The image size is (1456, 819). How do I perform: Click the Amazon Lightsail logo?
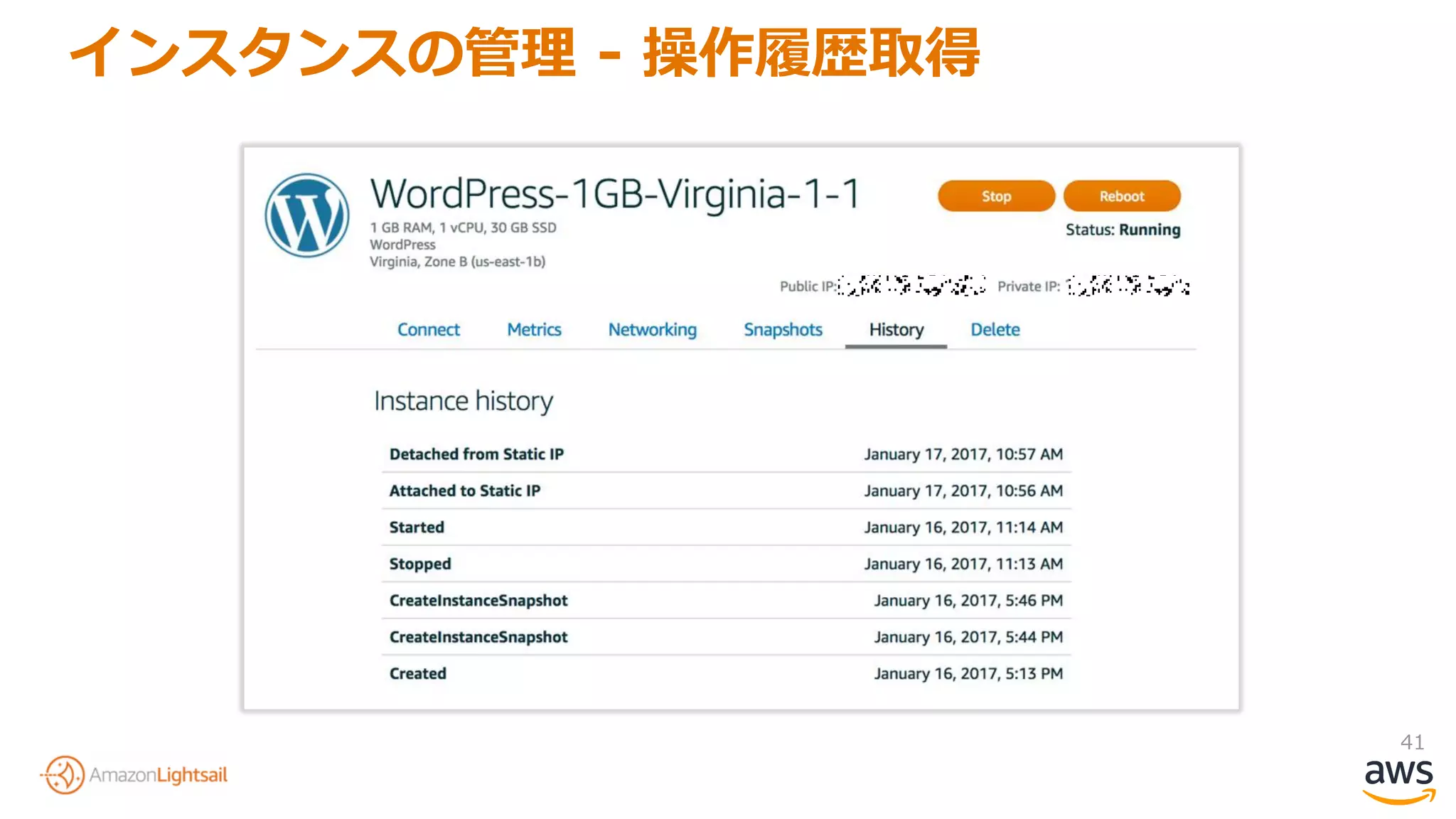(134, 774)
